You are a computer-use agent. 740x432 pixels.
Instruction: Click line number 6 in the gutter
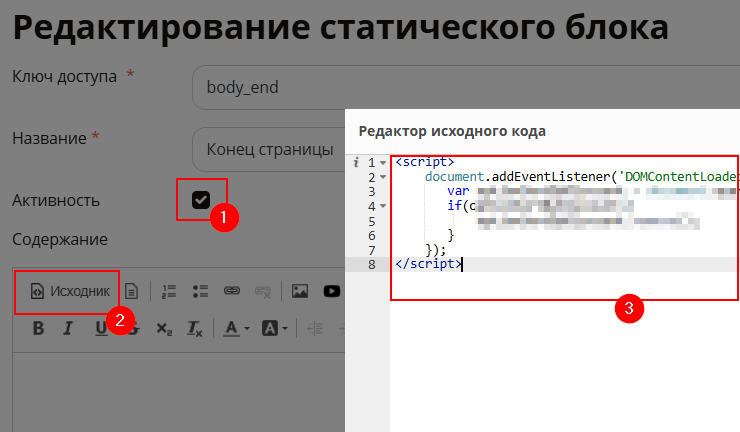click(x=372, y=236)
